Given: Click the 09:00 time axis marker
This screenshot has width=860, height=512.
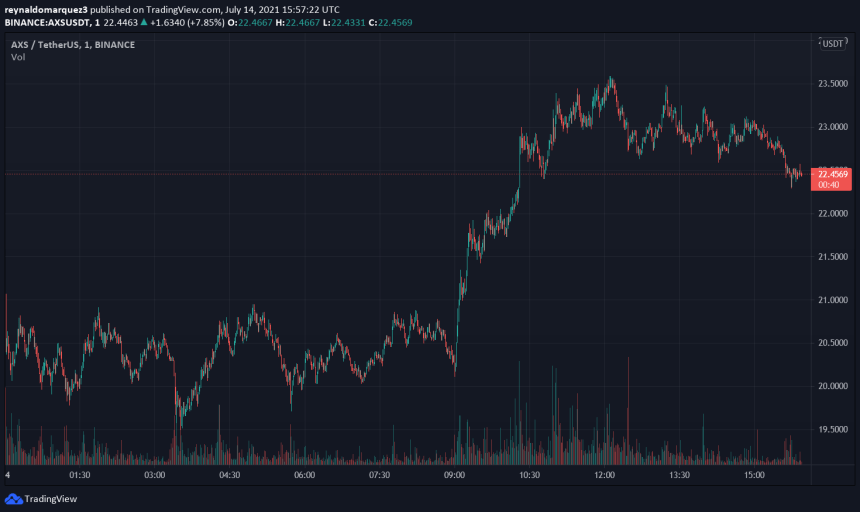Looking at the screenshot, I should [x=454, y=475].
